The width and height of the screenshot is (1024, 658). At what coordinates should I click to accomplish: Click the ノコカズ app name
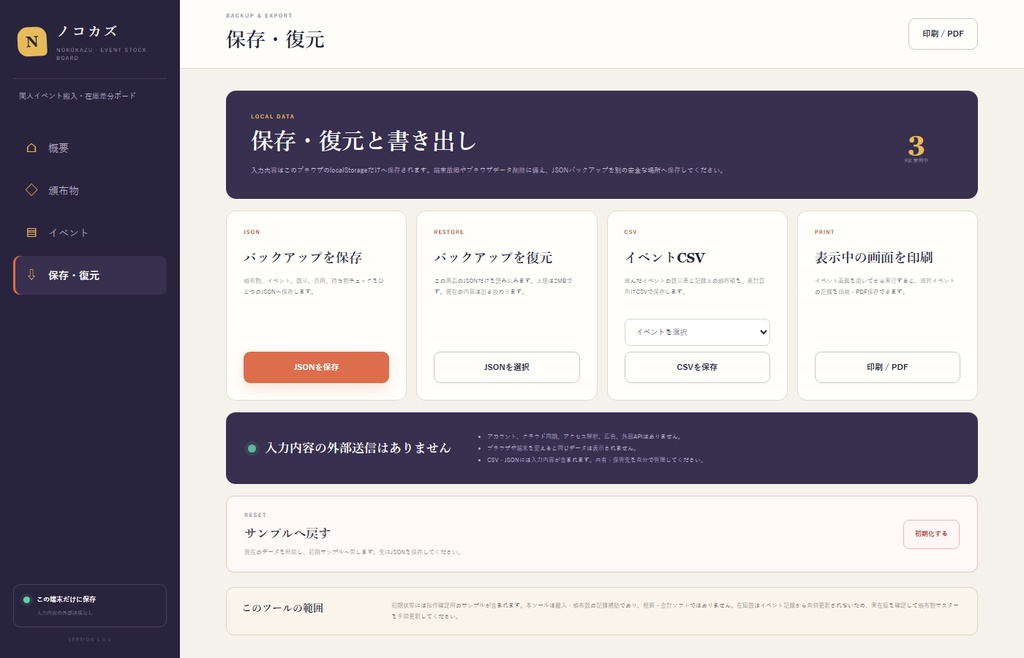(87, 31)
